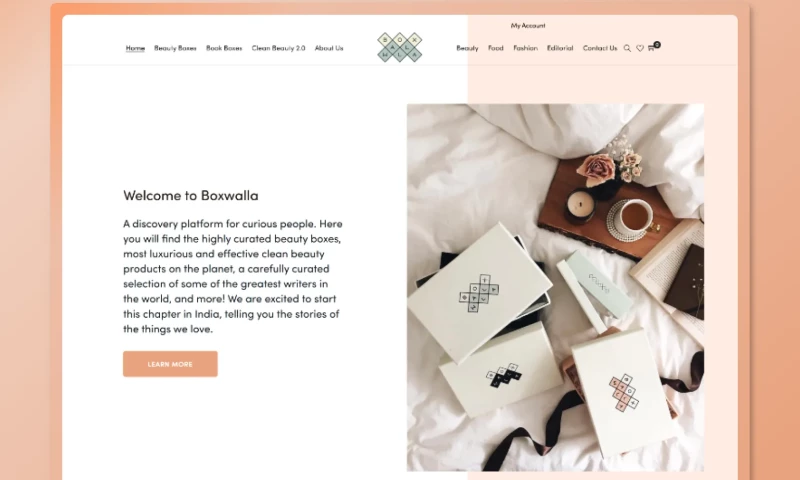Viewport: 800px width, 480px height.
Task: Click the Learn More button
Action: click(170, 364)
